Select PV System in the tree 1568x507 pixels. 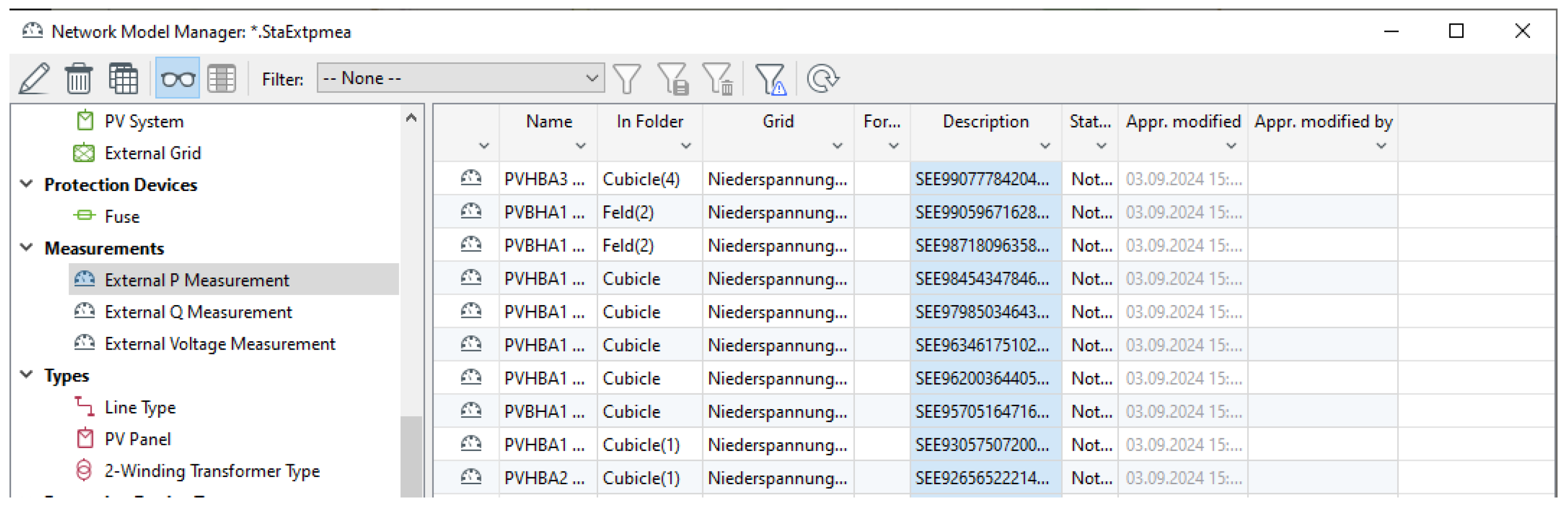[144, 121]
